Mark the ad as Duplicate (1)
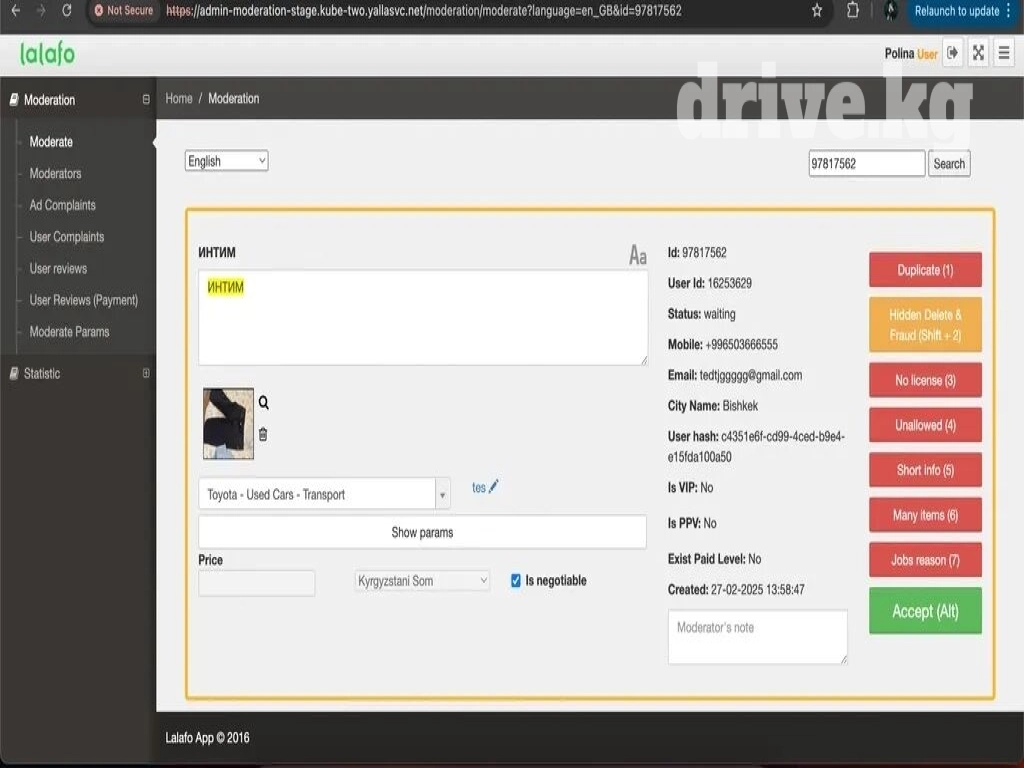Image resolution: width=1024 pixels, height=768 pixels. coord(925,270)
